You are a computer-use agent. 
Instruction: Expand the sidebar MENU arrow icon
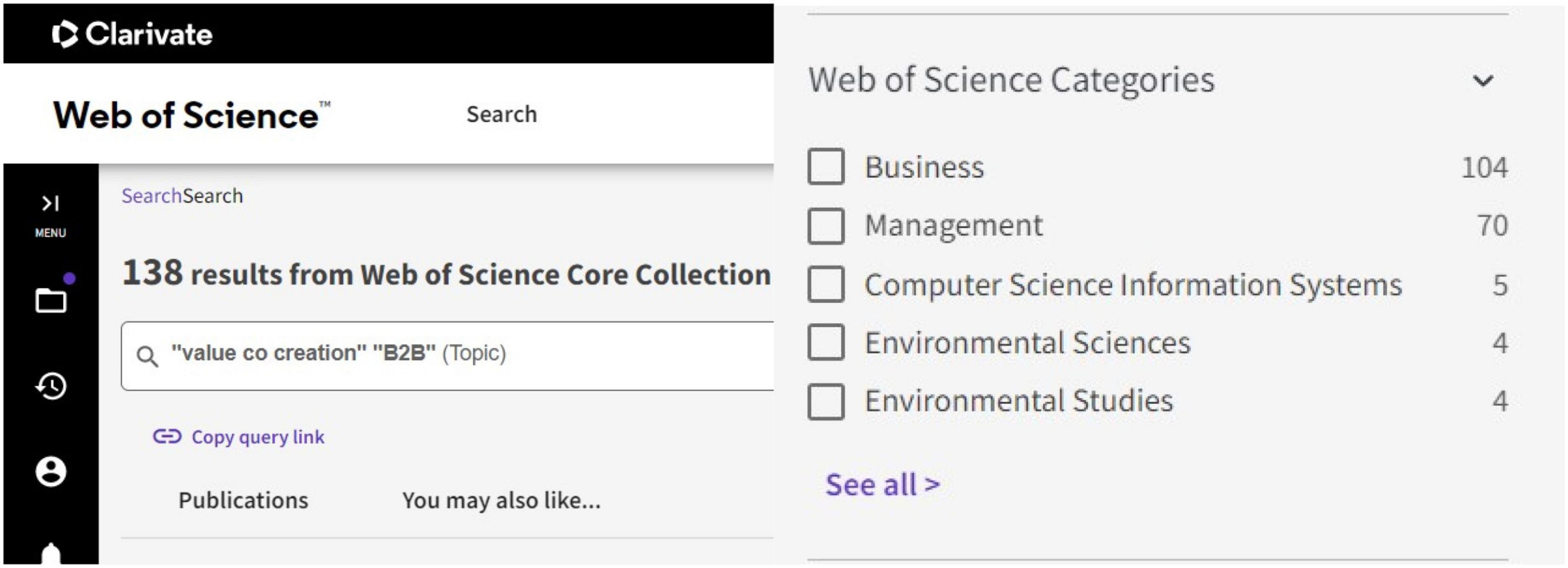pos(50,203)
